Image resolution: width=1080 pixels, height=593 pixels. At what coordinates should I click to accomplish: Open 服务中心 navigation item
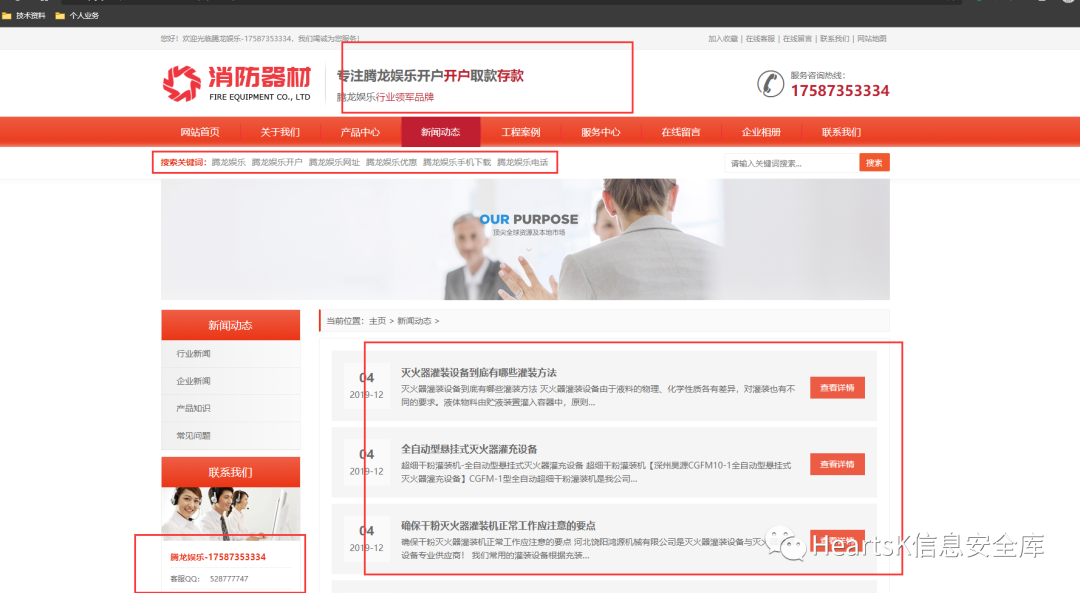pyautogui.click(x=601, y=132)
